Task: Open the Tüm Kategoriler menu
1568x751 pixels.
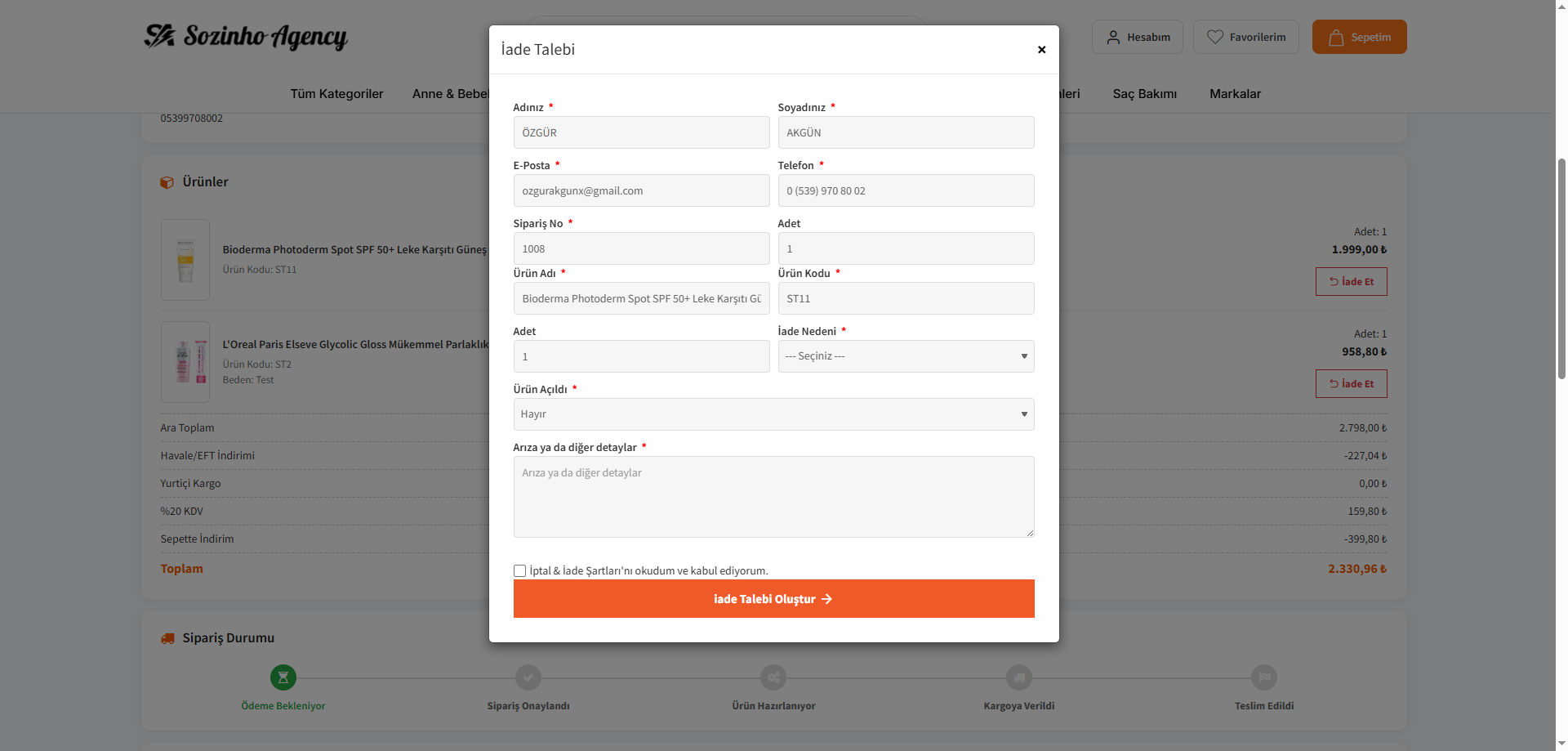Action: coord(336,94)
